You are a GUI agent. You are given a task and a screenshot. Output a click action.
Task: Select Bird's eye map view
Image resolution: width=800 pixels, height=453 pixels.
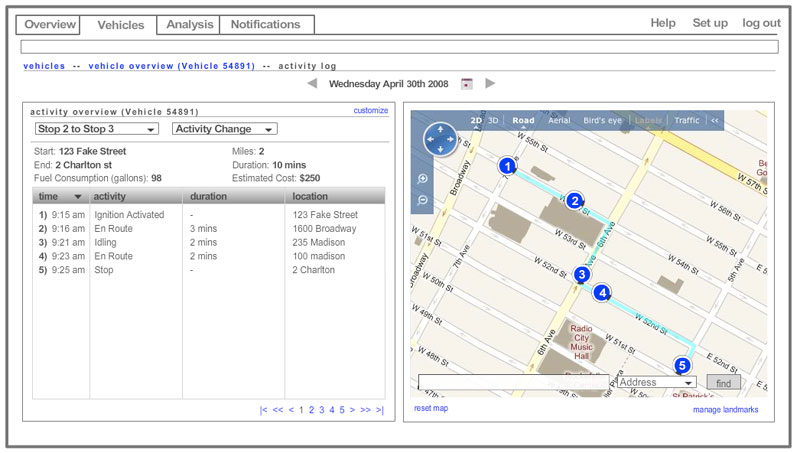(603, 120)
